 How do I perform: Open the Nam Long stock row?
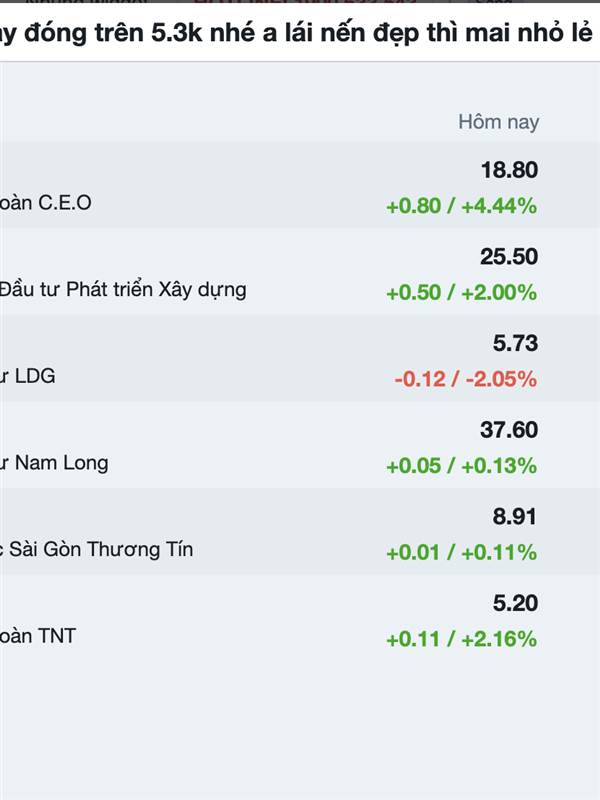click(x=300, y=445)
